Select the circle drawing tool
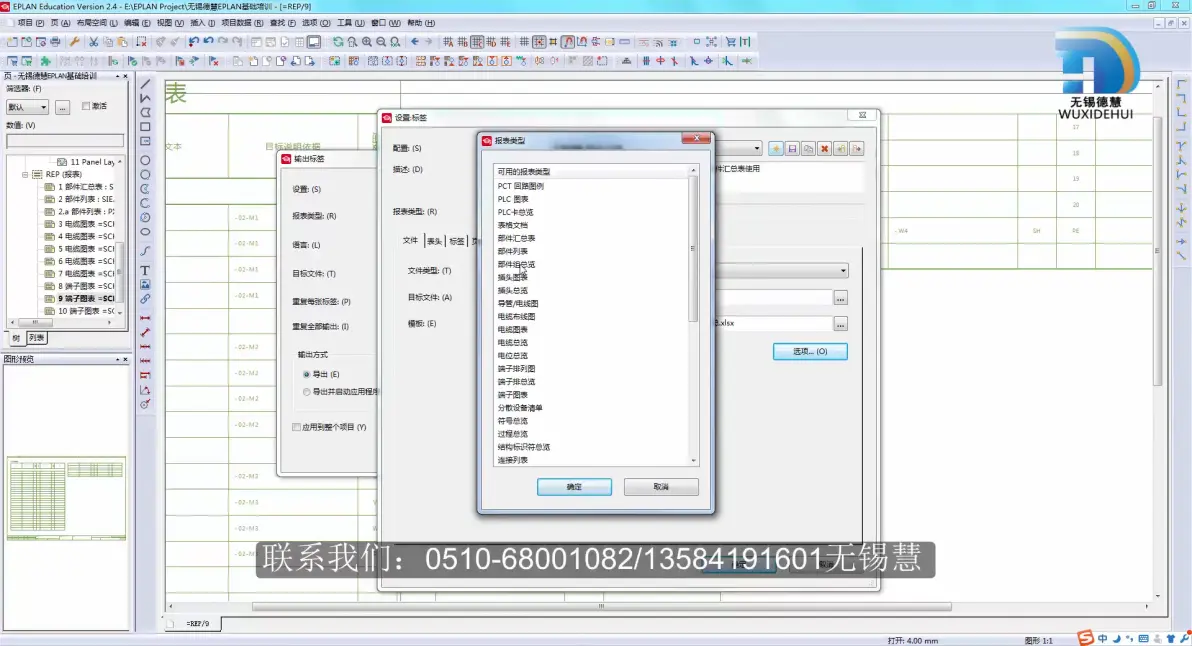 click(145, 160)
